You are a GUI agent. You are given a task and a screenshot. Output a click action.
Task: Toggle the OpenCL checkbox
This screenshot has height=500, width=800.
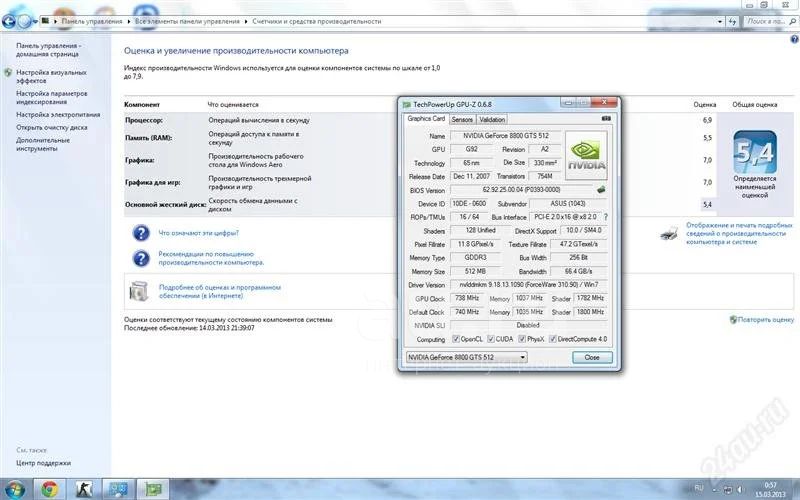[x=456, y=339]
